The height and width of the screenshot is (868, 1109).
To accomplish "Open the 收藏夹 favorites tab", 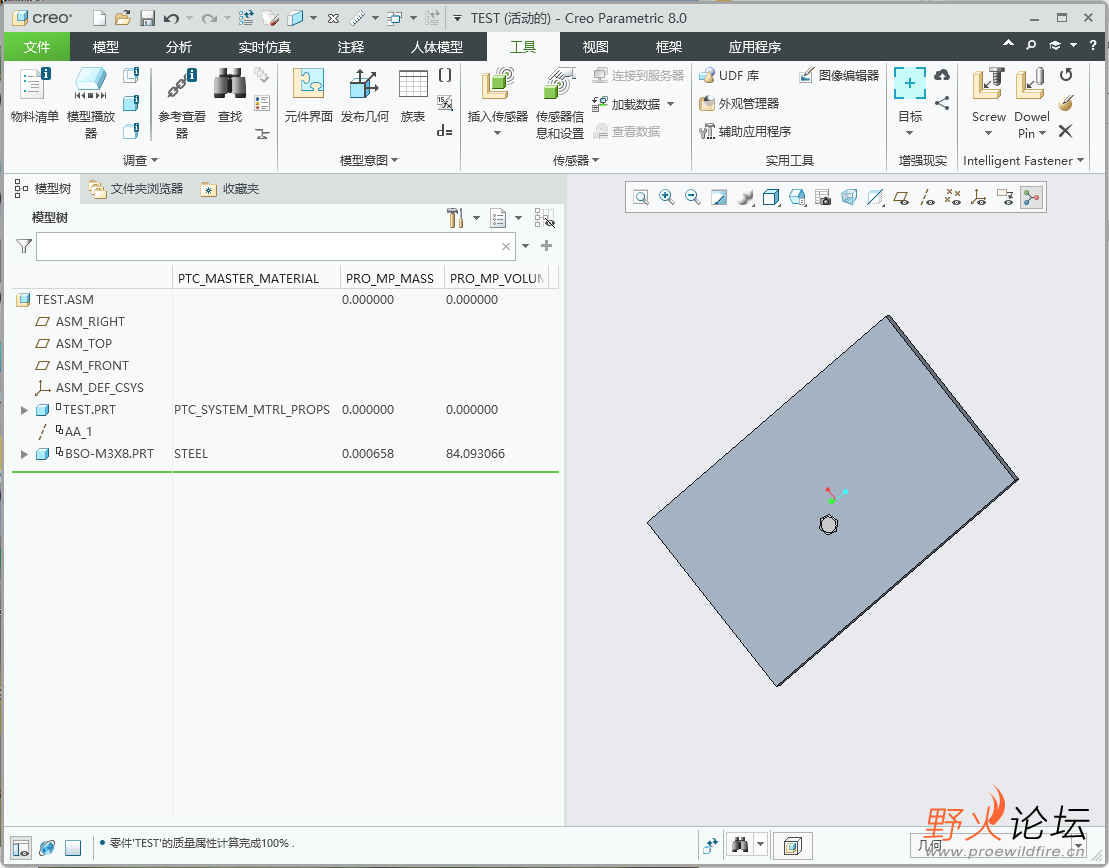I will [x=231, y=189].
